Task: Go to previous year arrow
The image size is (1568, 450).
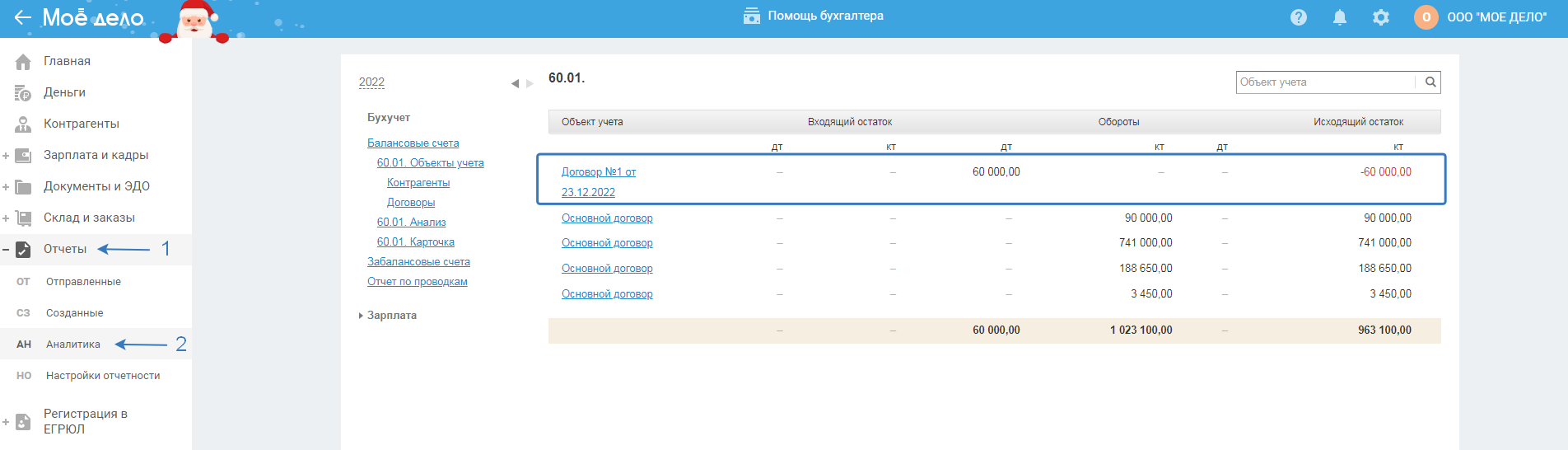Action: (515, 83)
